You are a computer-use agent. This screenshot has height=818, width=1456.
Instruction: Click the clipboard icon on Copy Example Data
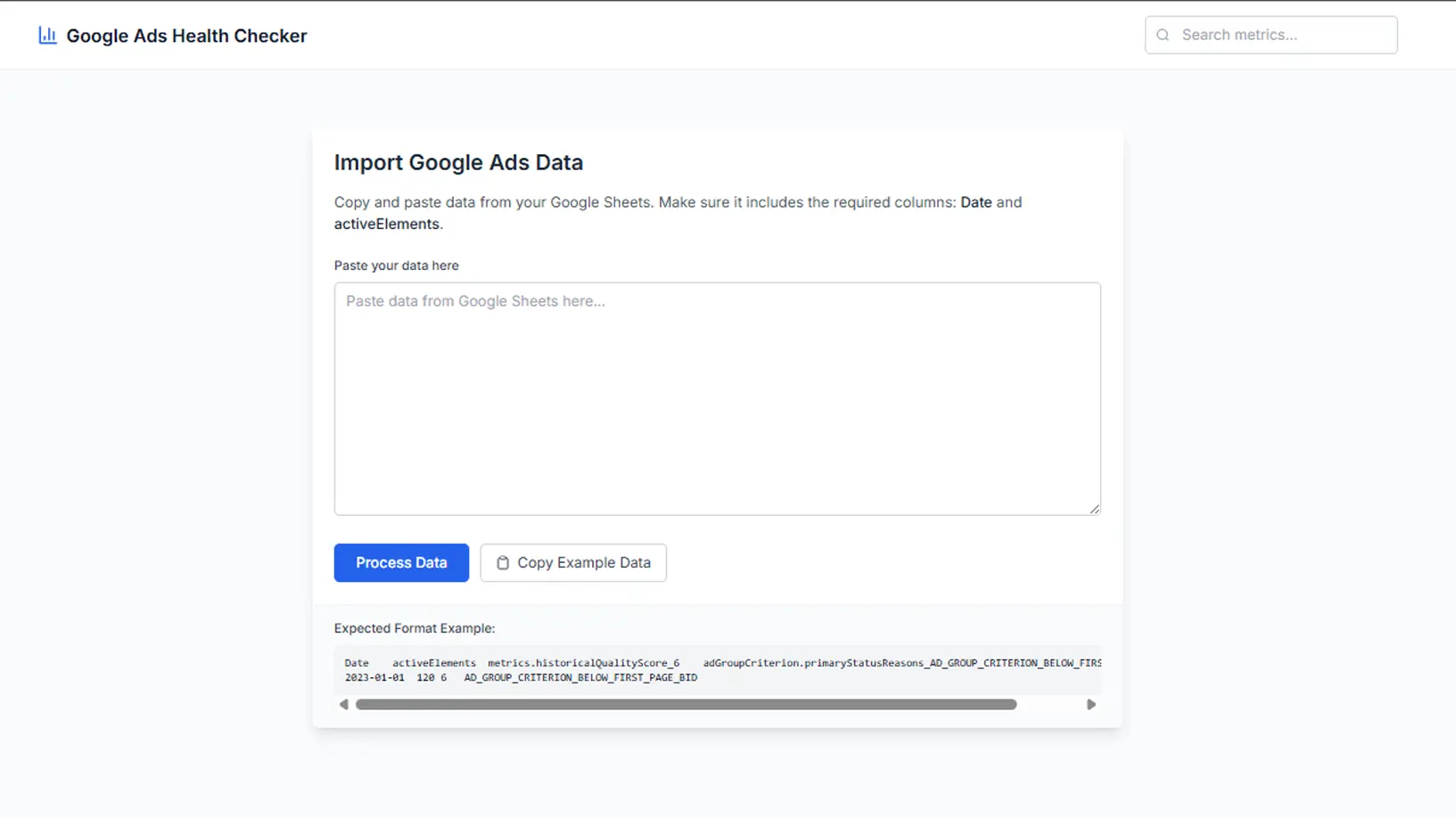click(503, 563)
